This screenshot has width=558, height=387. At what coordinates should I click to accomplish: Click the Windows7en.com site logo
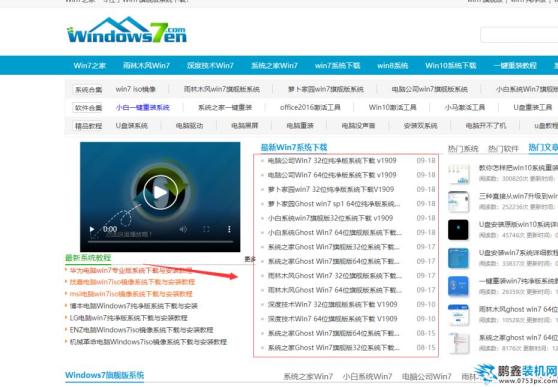[x=127, y=30]
